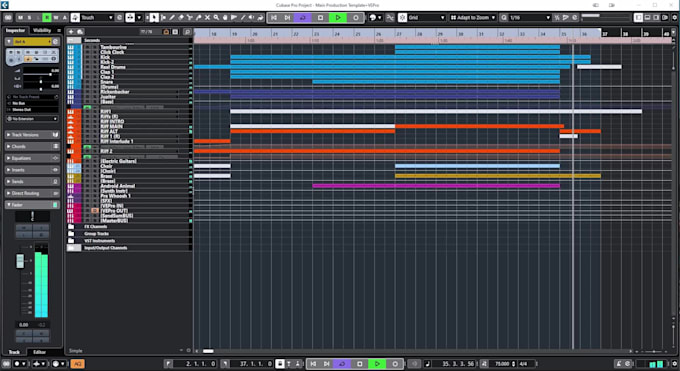The width and height of the screenshot is (680, 371).
Task: Open the Group Tracks folder
Action: (x=129, y=233)
